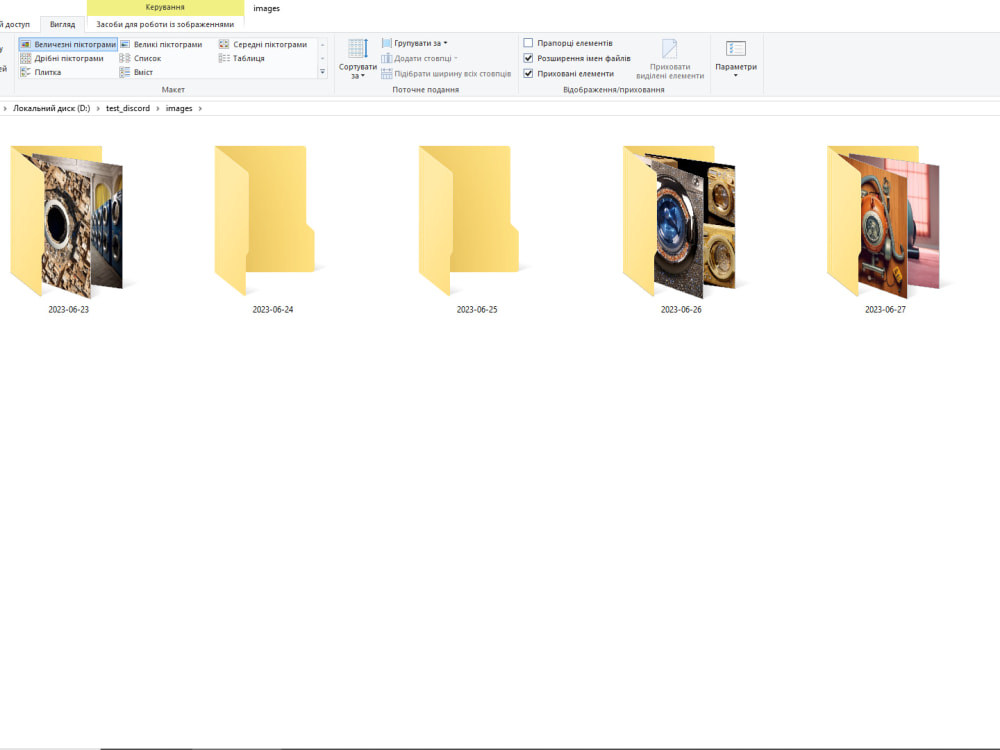1000x750 pixels.
Task: Expand layout gallery more arrow
Action: click(323, 72)
